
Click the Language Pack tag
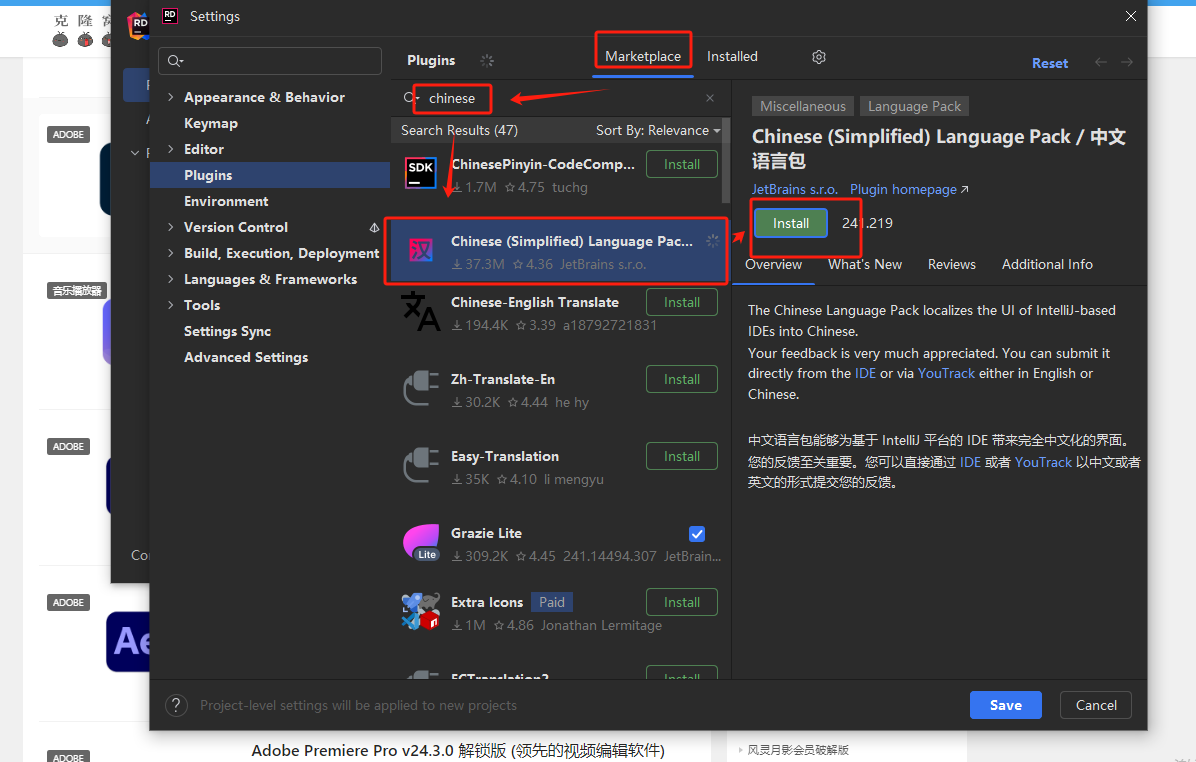point(914,107)
